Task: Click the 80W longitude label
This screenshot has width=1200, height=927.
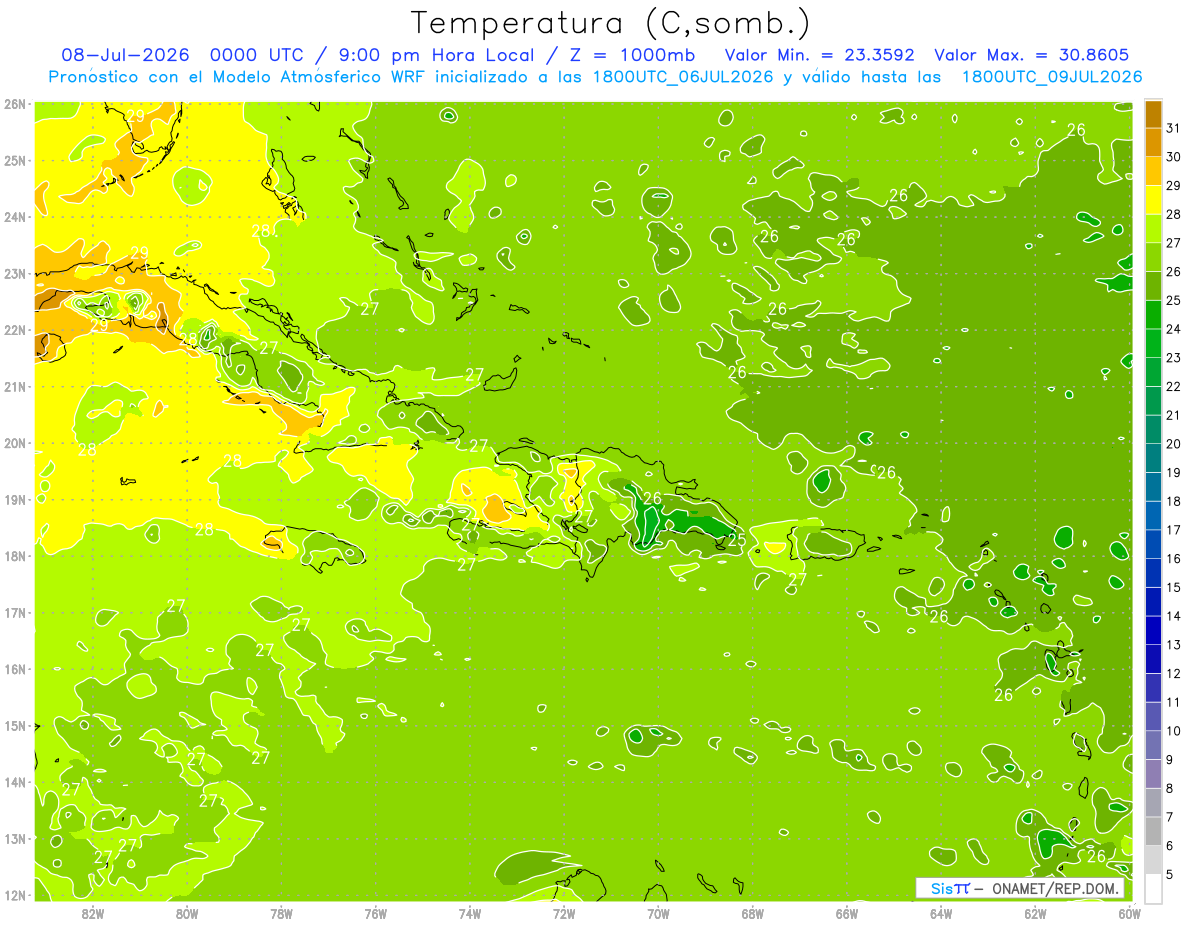Action: tap(187, 913)
